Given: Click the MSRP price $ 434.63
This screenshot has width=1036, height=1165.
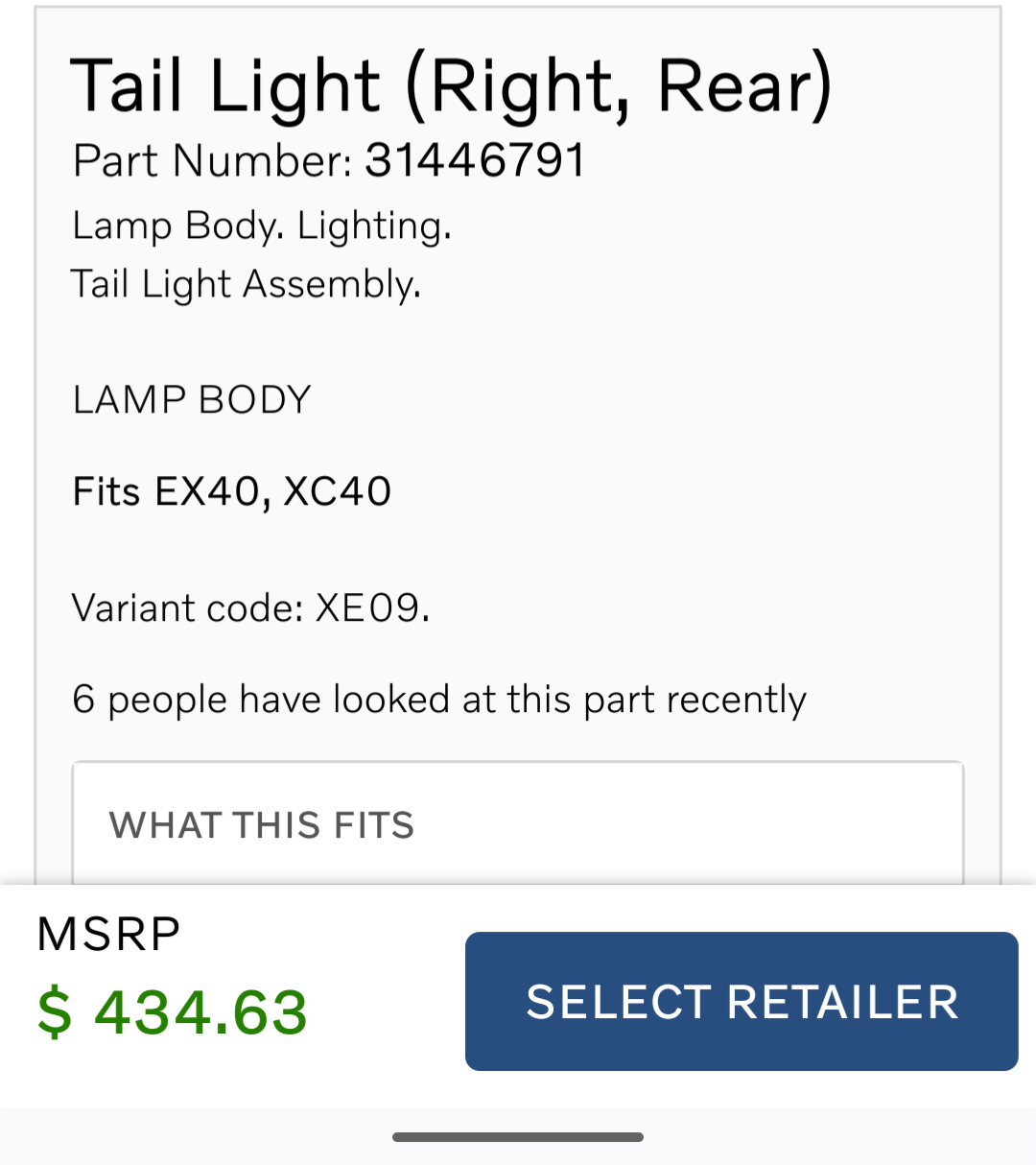Looking at the screenshot, I should (x=173, y=1012).
